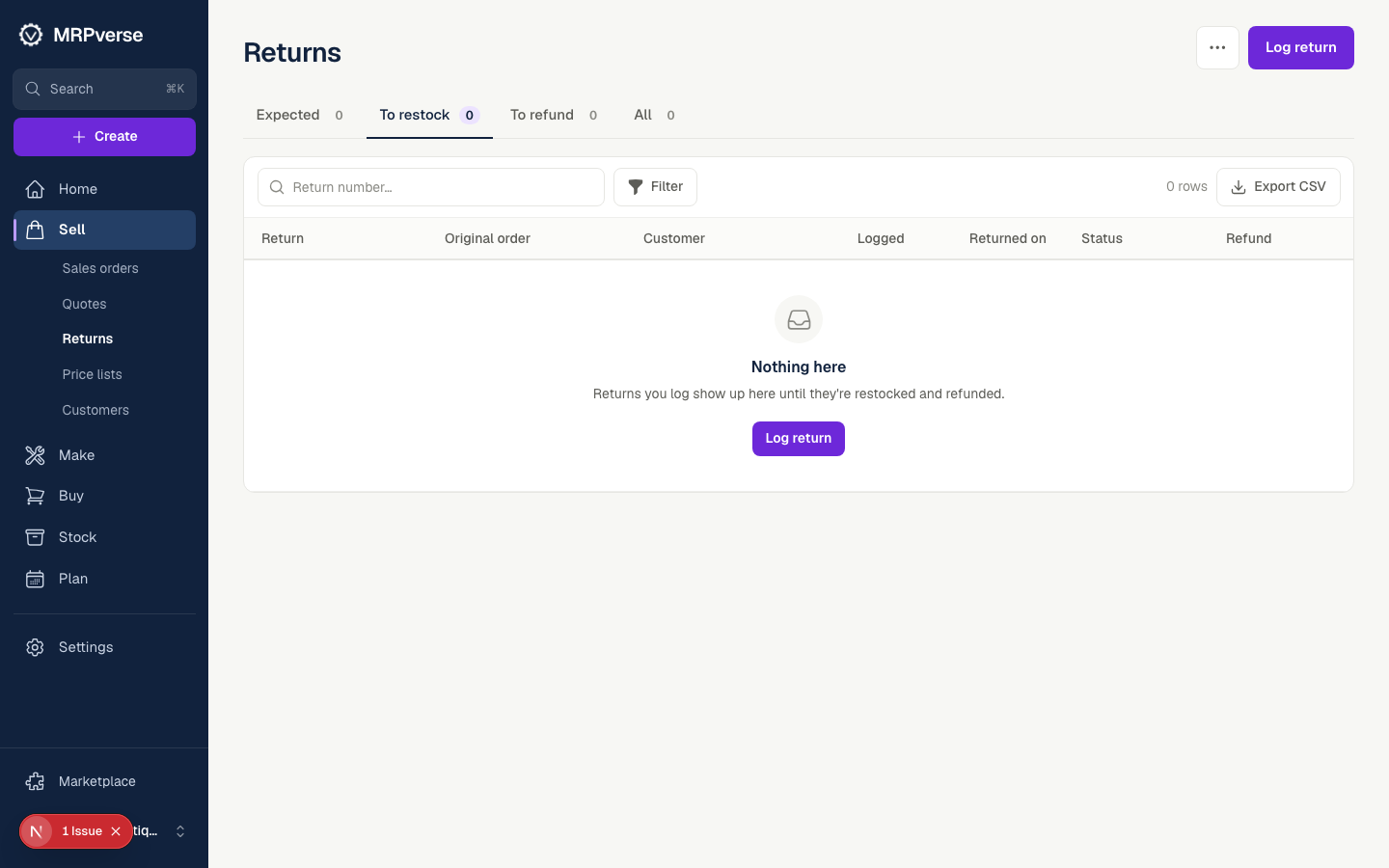Go to Returns in the Sell submenu
This screenshot has height=868, width=1389.
pos(88,339)
